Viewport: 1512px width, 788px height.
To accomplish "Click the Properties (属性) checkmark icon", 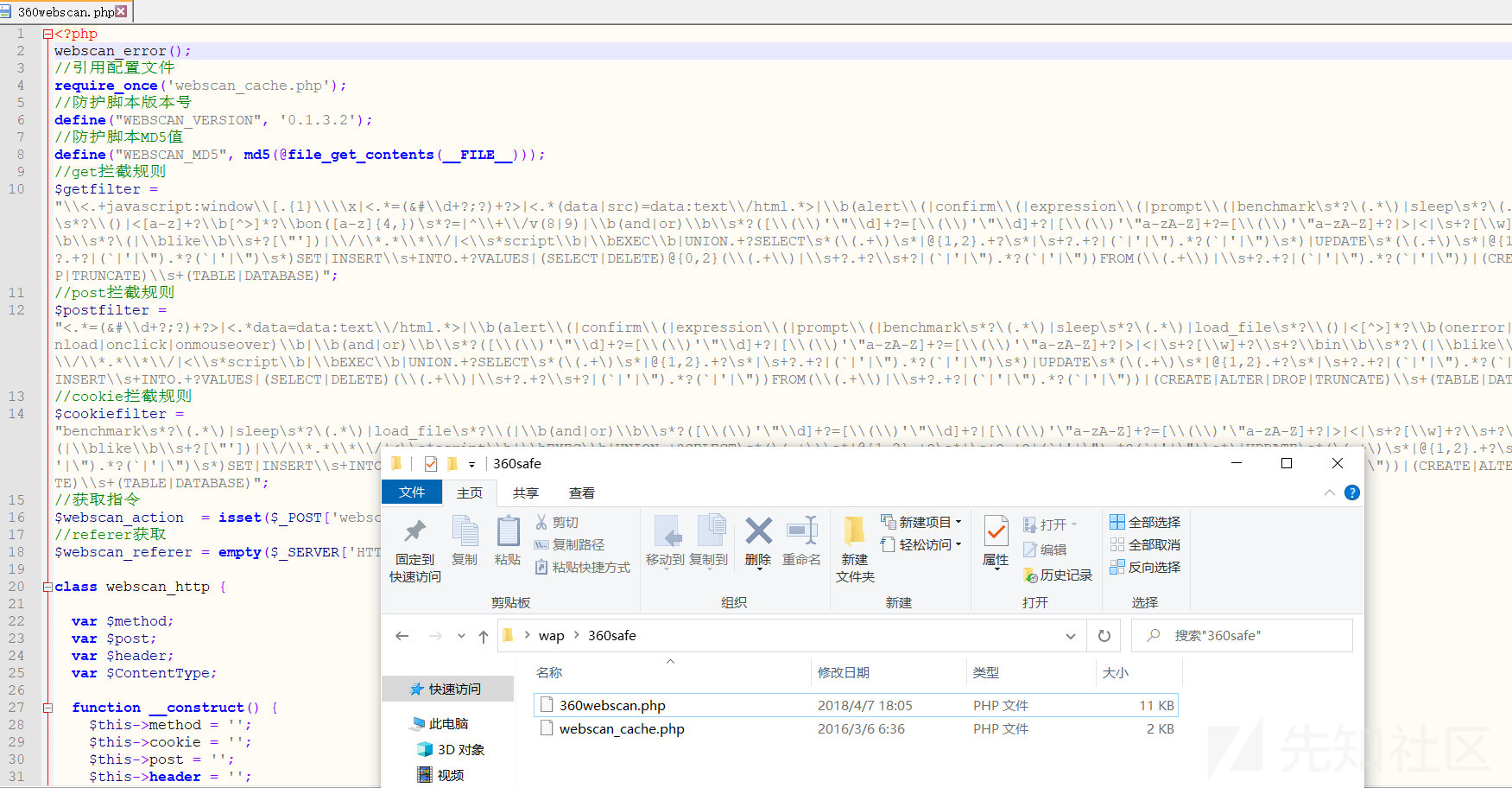I will click(x=996, y=531).
